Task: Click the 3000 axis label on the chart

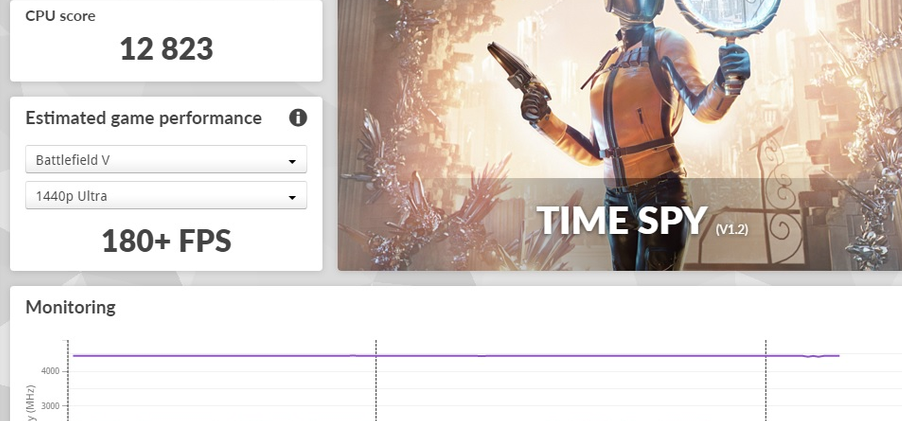Action: [50, 406]
